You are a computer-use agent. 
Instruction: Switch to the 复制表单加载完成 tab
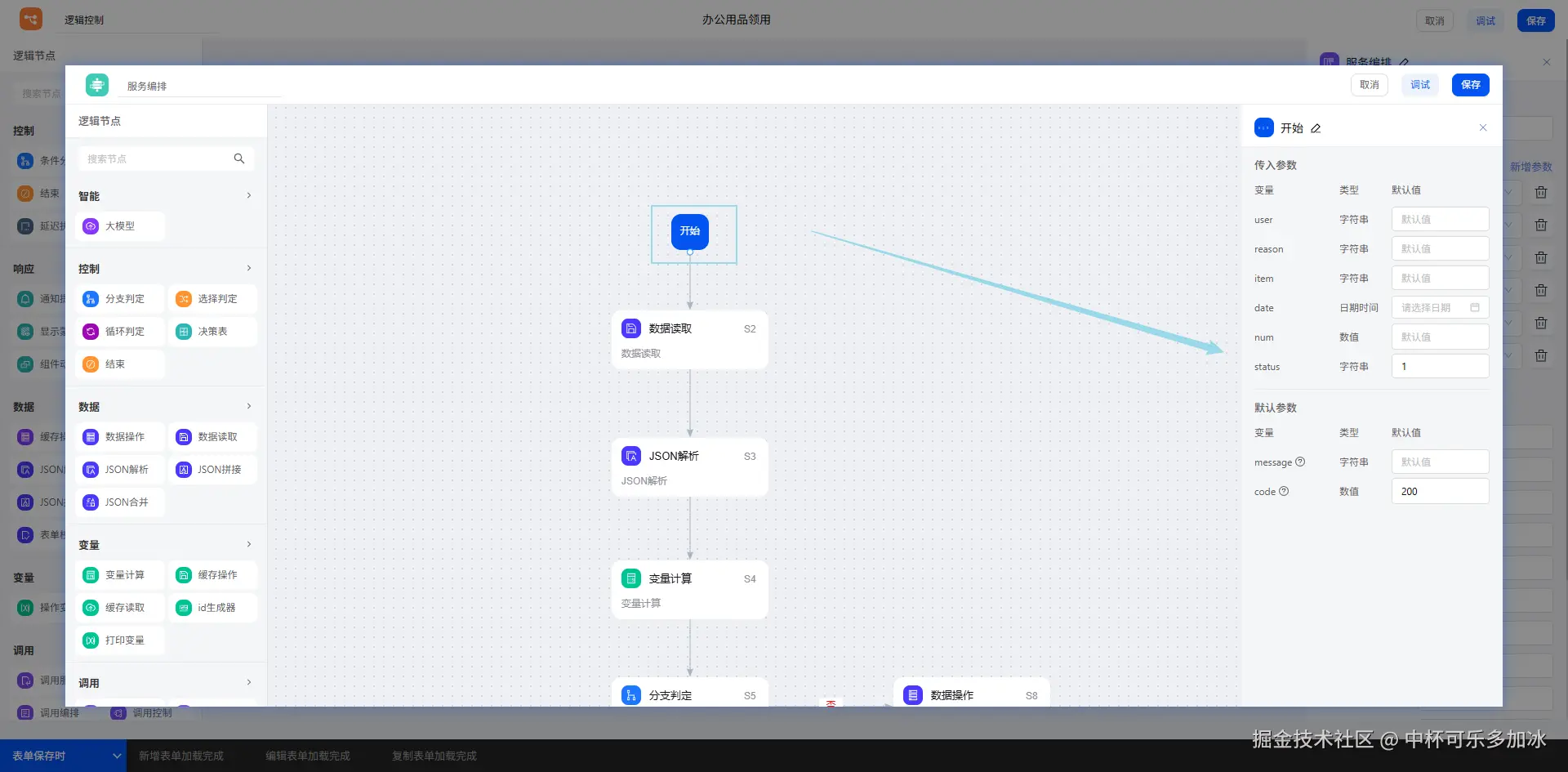tap(434, 756)
